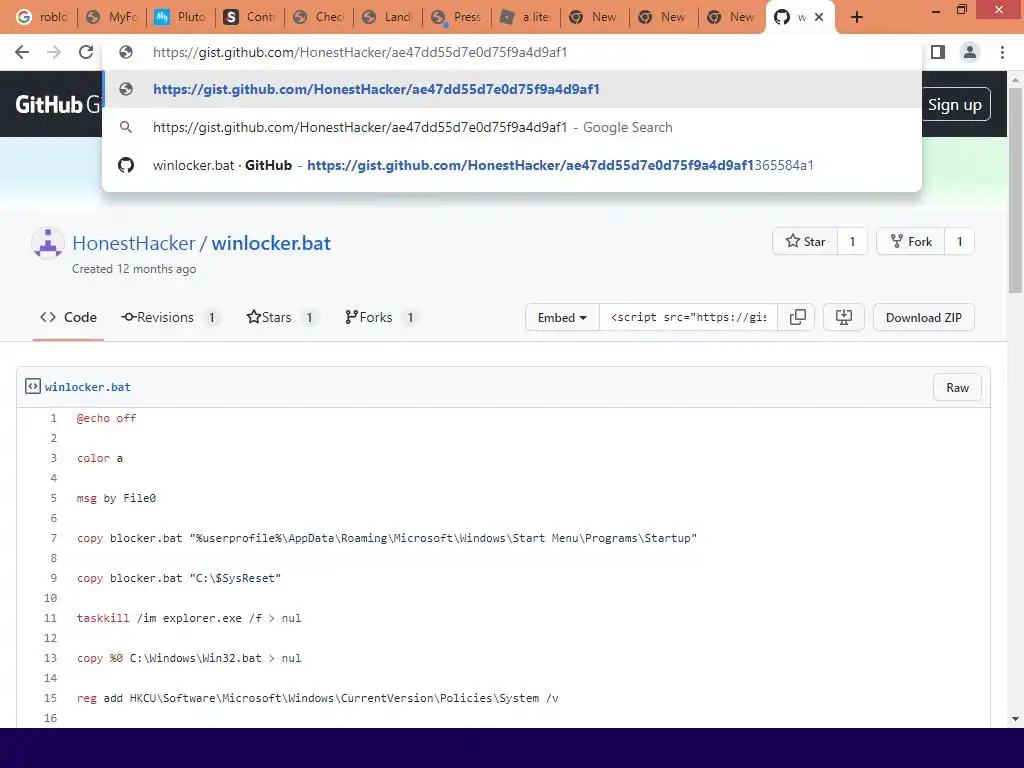Viewport: 1024px width, 768px height.
Task: Click the save to desktop icon
Action: coord(844,317)
